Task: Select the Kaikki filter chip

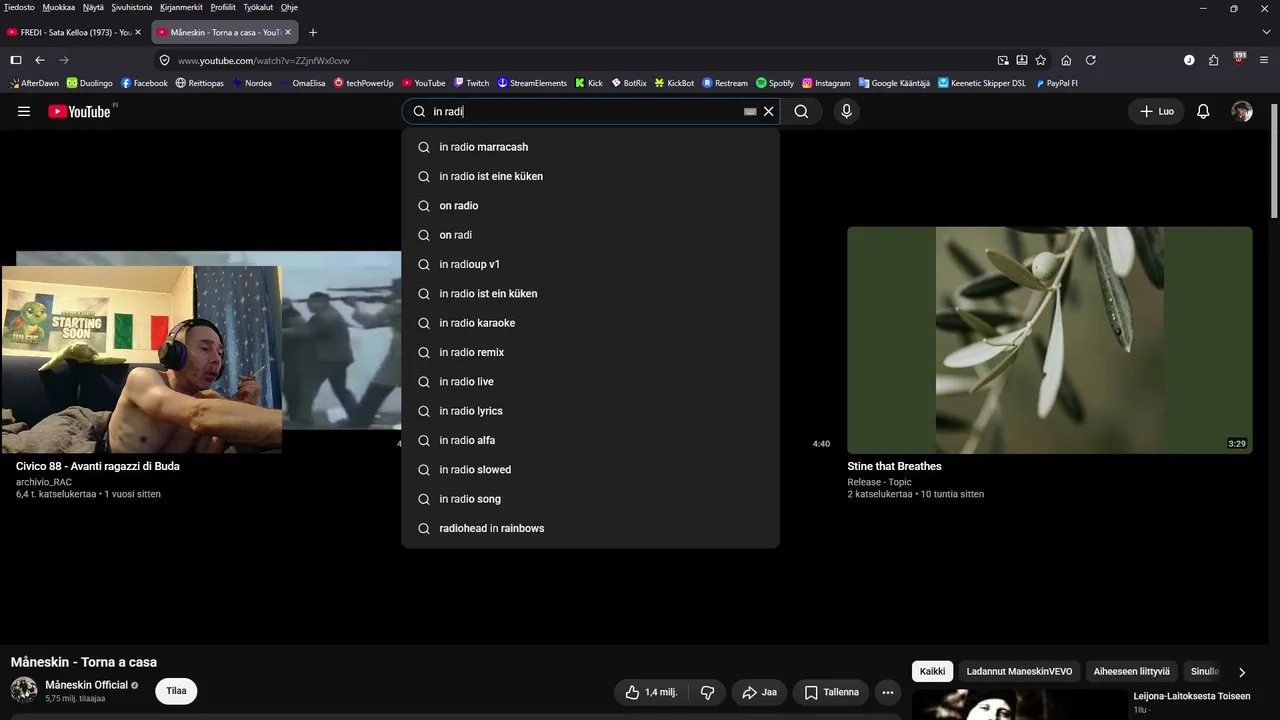Action: (932, 672)
